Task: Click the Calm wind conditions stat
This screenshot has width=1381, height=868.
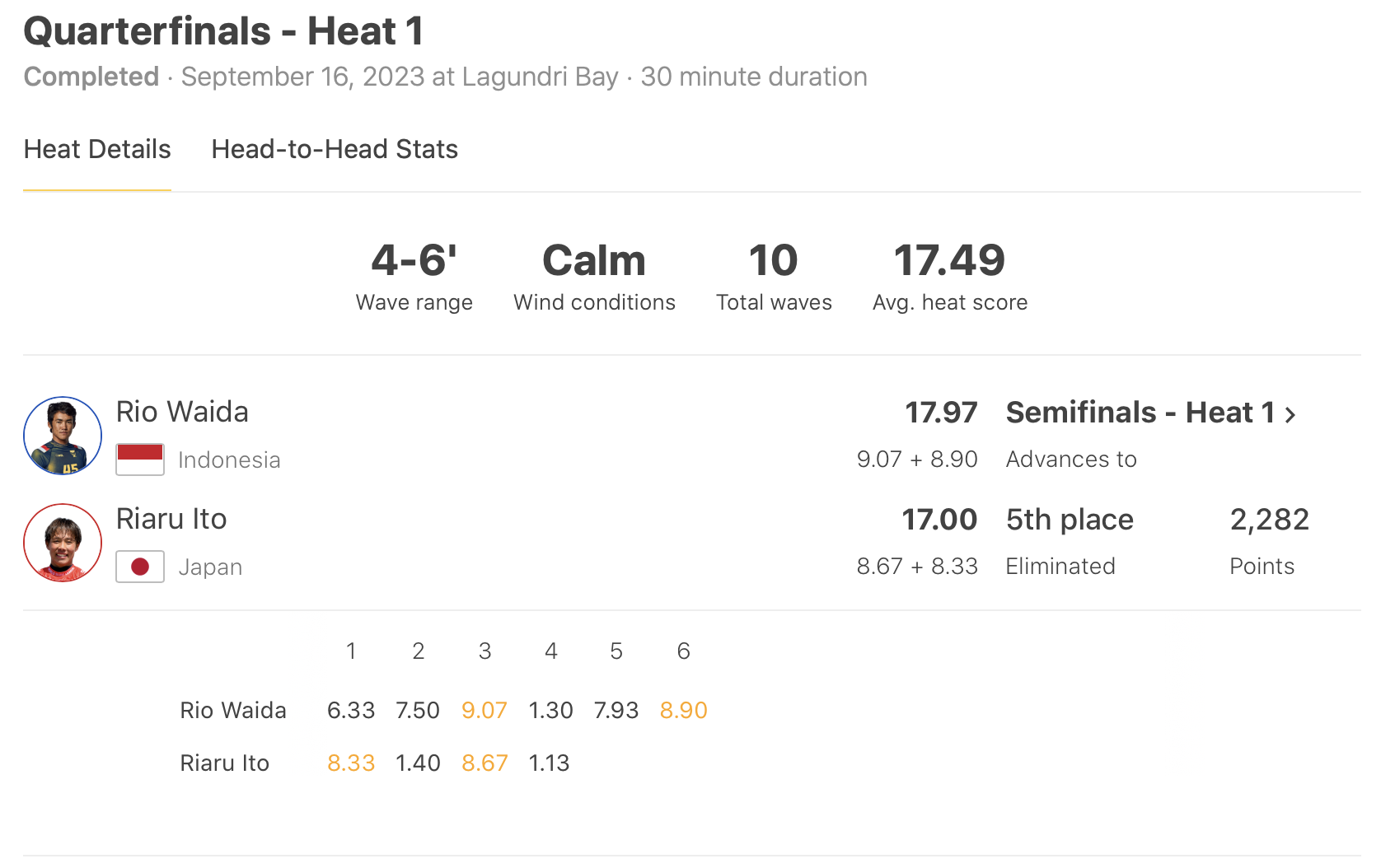Action: point(594,261)
